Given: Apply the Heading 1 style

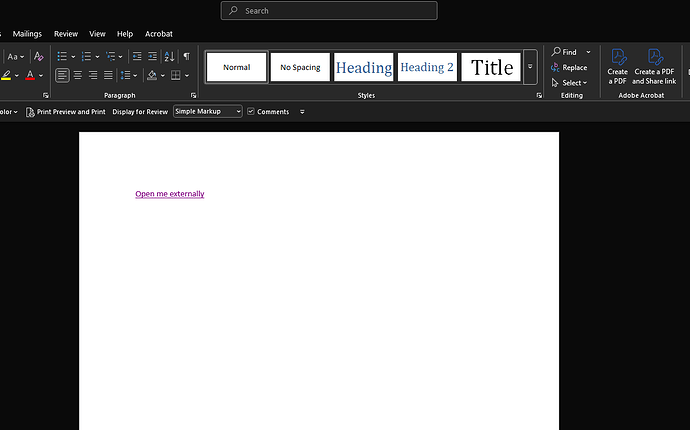Looking at the screenshot, I should (363, 67).
